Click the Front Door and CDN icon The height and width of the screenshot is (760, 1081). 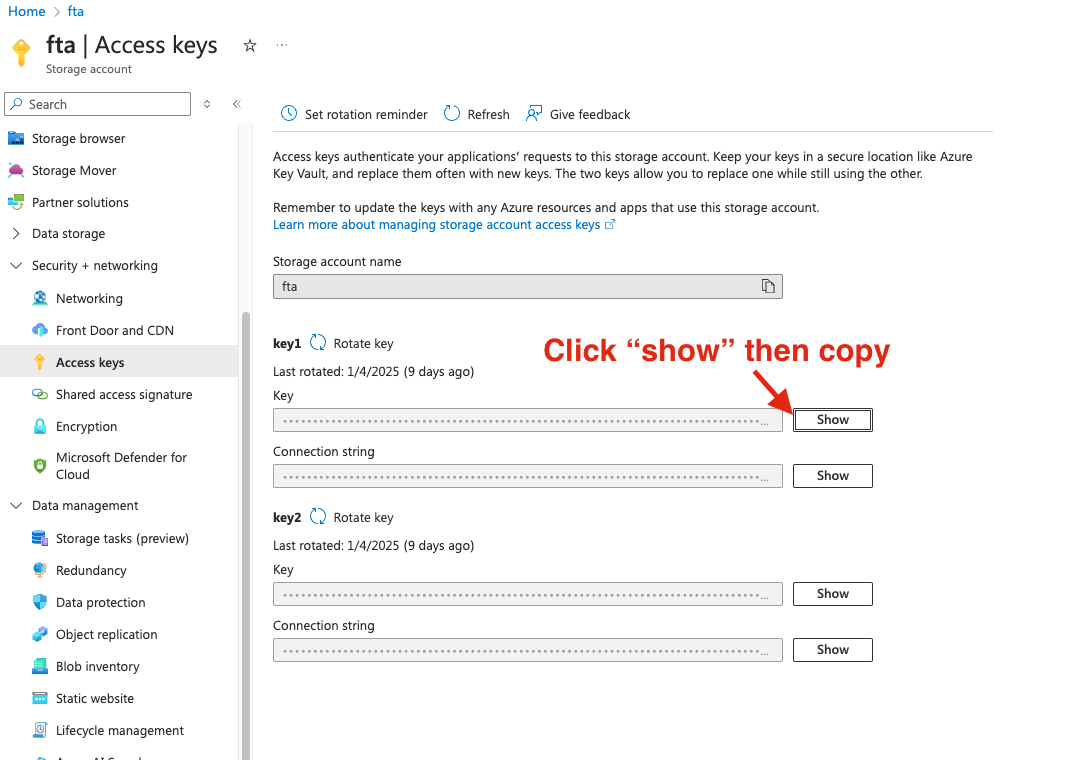40,330
